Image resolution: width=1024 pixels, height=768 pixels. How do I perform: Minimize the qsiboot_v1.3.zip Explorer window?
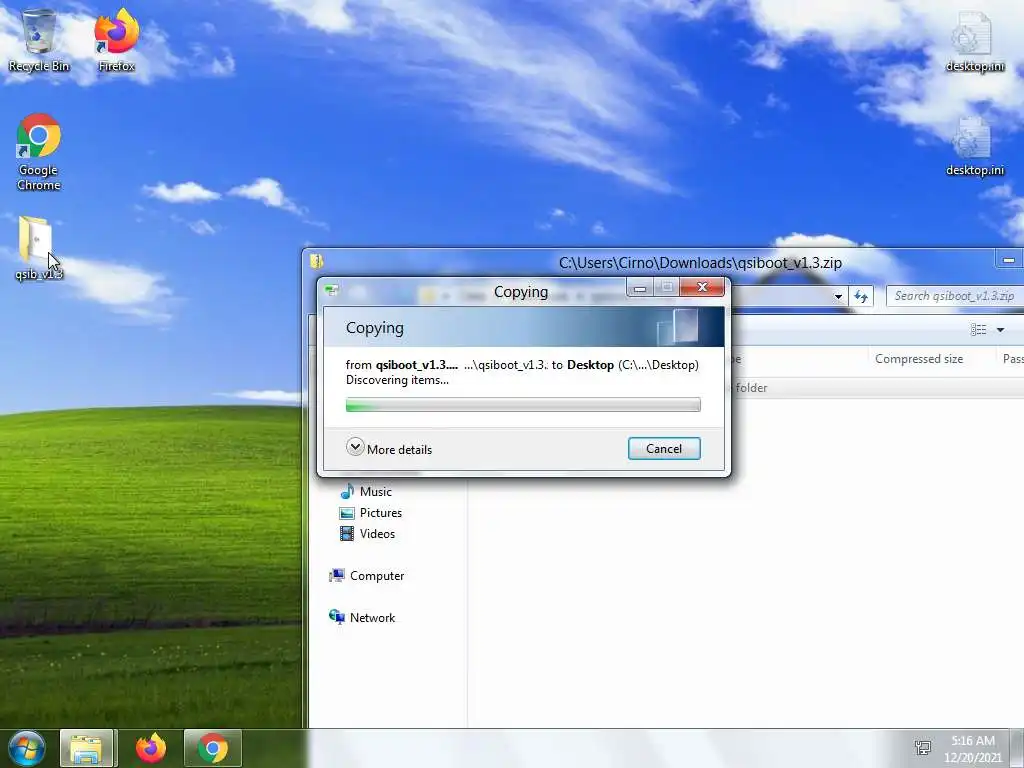point(1008,260)
